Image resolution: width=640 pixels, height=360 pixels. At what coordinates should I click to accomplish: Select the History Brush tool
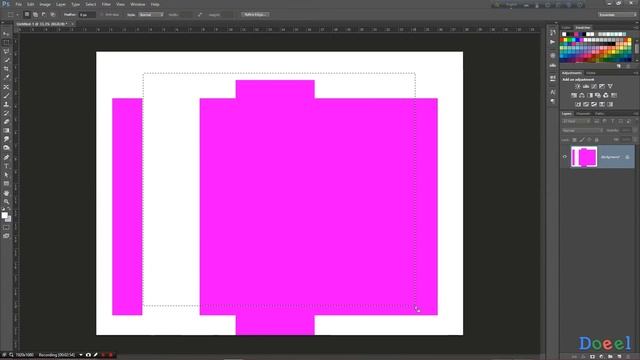coord(6,113)
